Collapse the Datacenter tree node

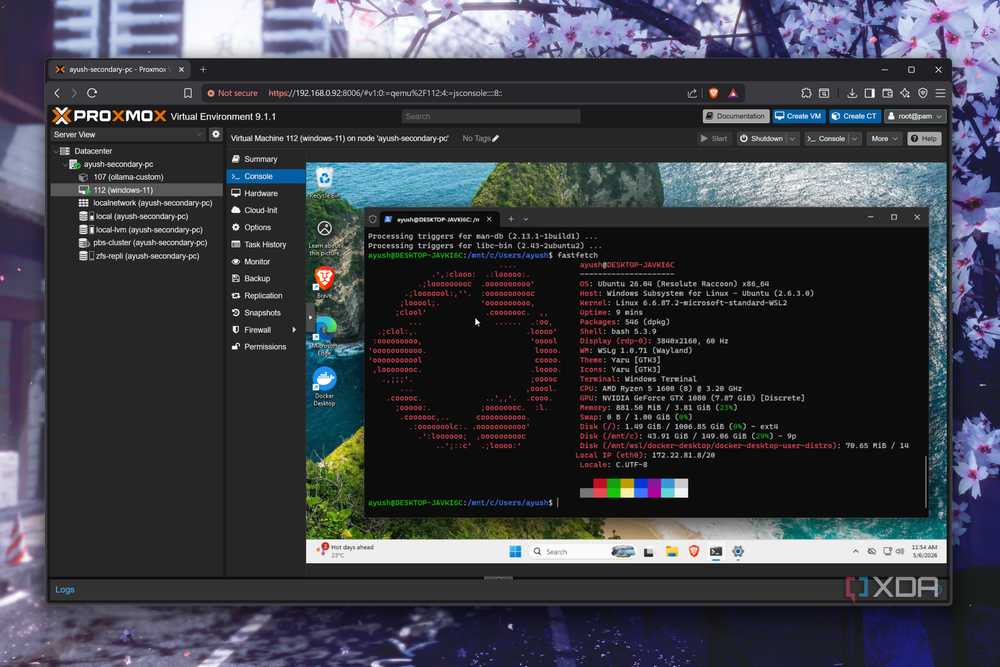point(55,151)
